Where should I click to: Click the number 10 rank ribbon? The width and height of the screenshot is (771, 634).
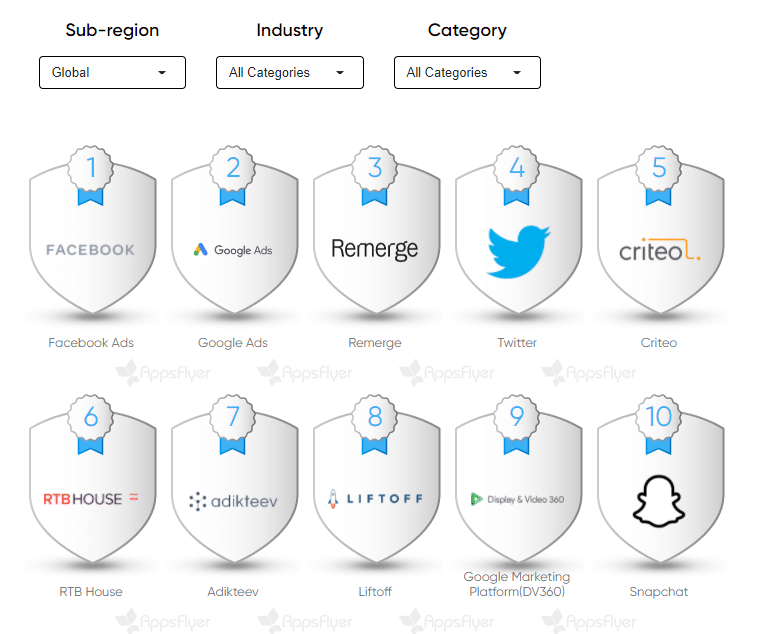(658, 424)
